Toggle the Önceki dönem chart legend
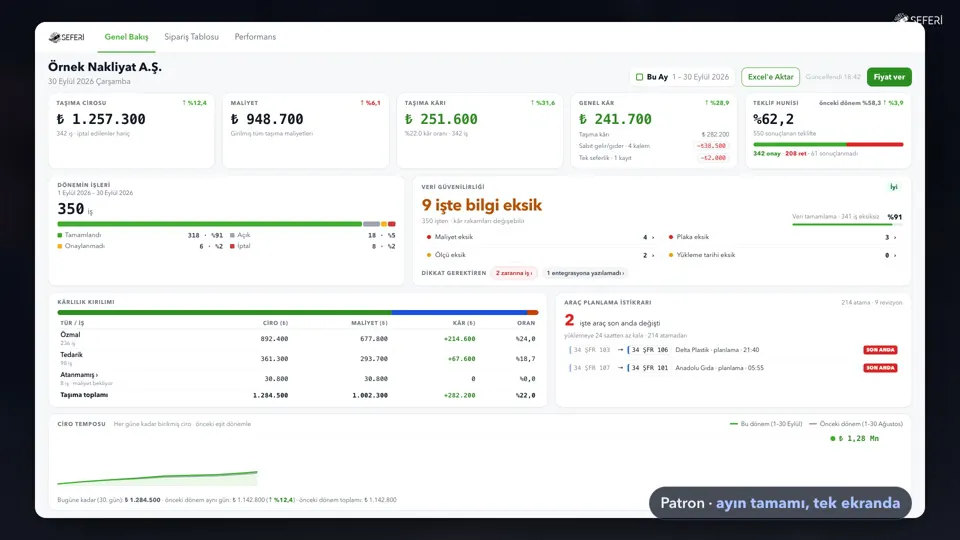The width and height of the screenshot is (960, 540). click(856, 424)
